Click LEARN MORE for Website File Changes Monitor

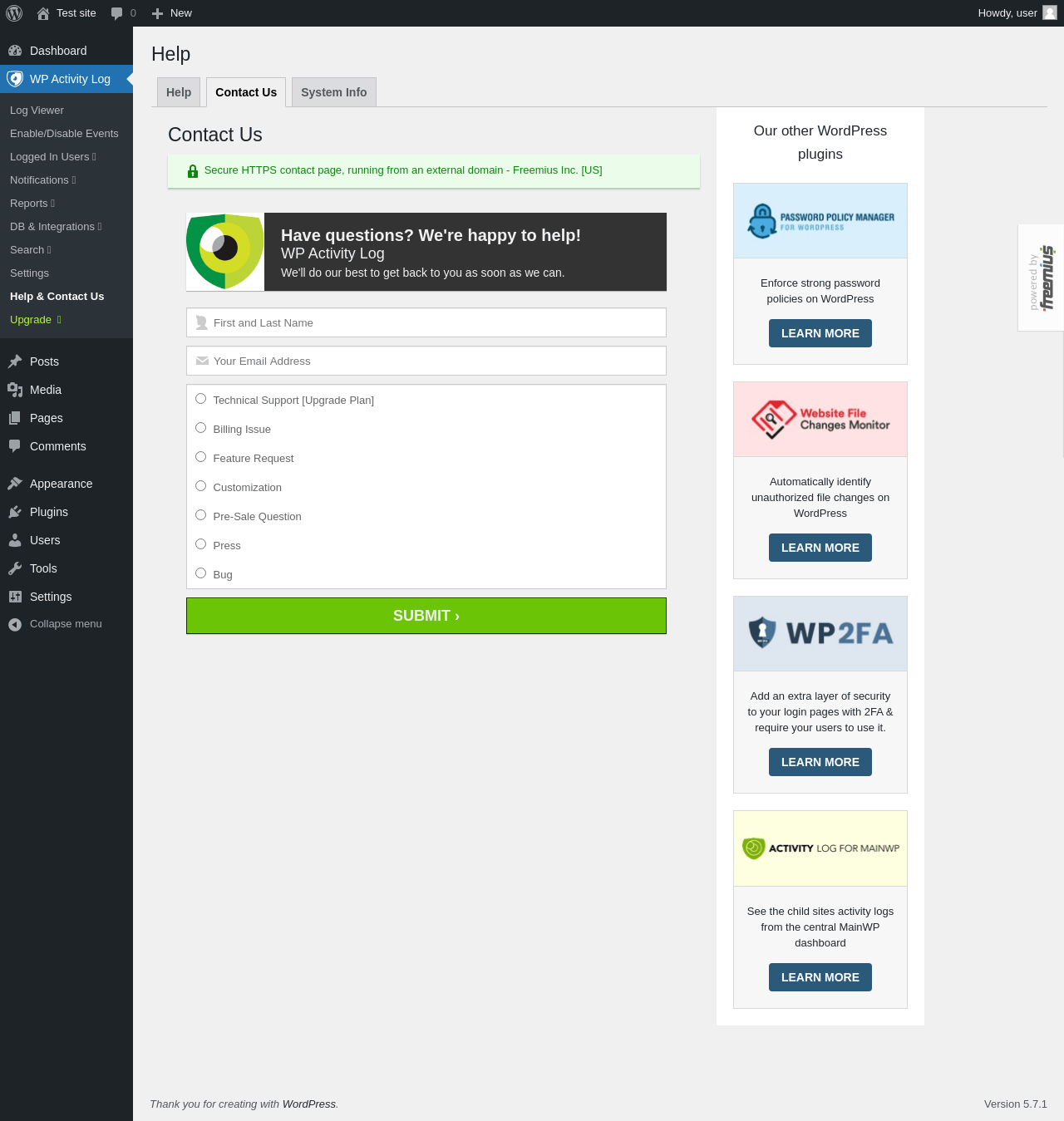(x=820, y=548)
